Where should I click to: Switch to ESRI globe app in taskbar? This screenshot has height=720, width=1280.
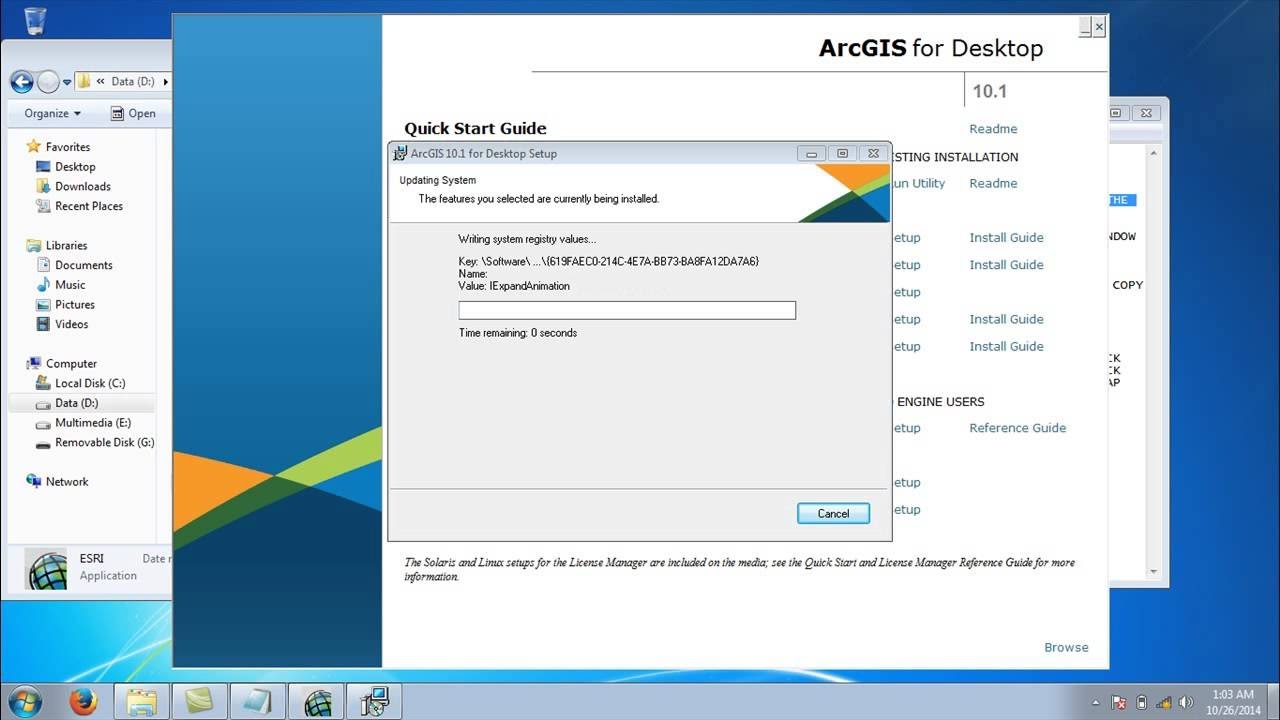pyautogui.click(x=317, y=701)
